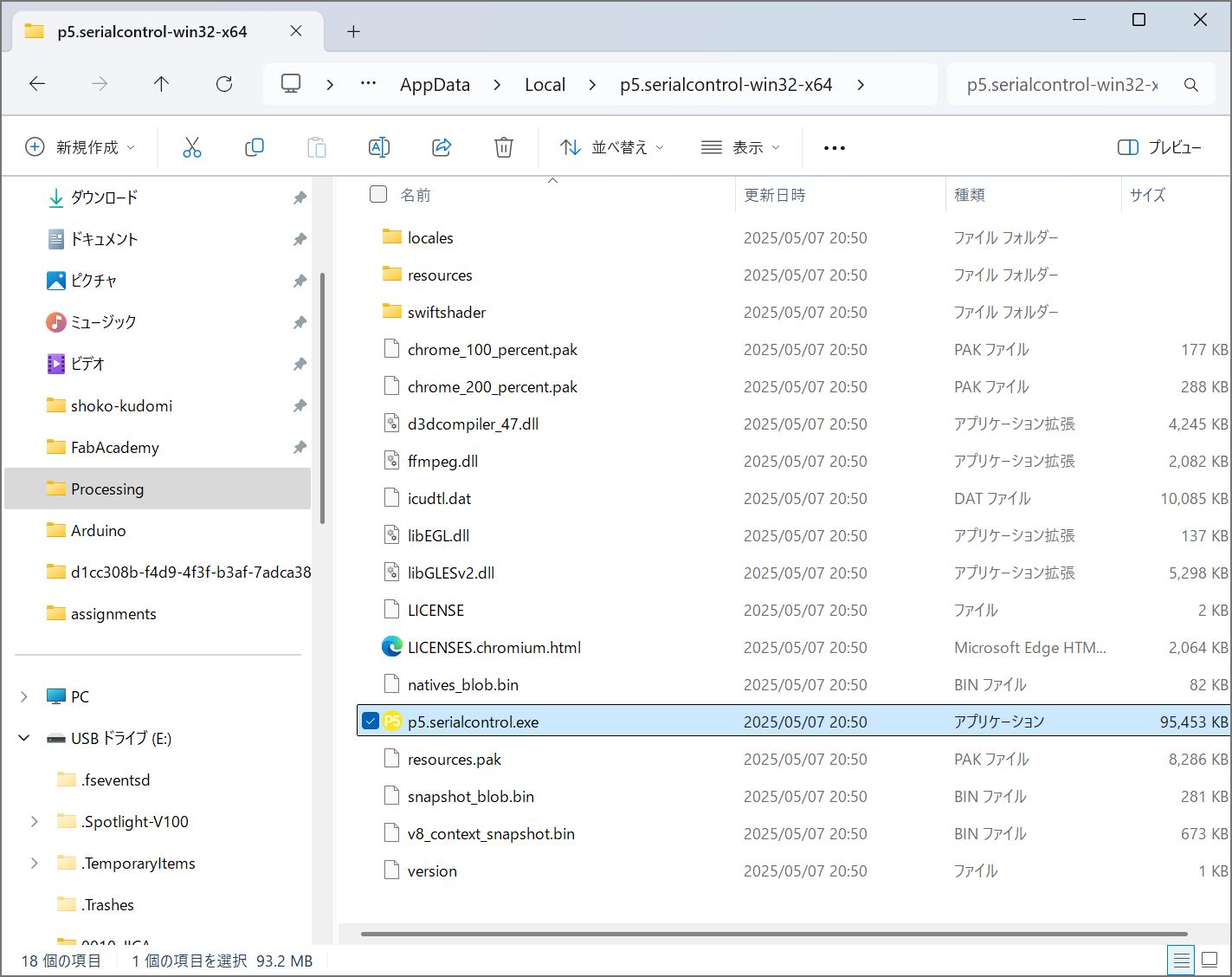Select the icudtl.dat file
Screen dimensions: 1232x977
[793, 498]
